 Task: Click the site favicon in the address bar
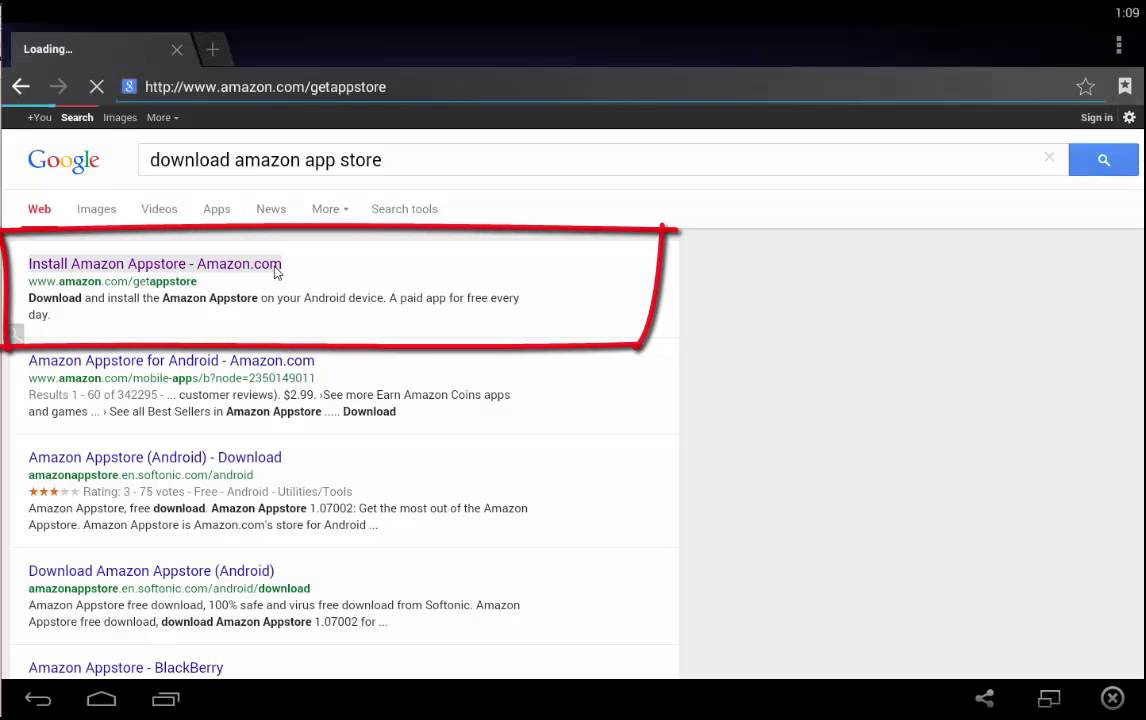[129, 86]
